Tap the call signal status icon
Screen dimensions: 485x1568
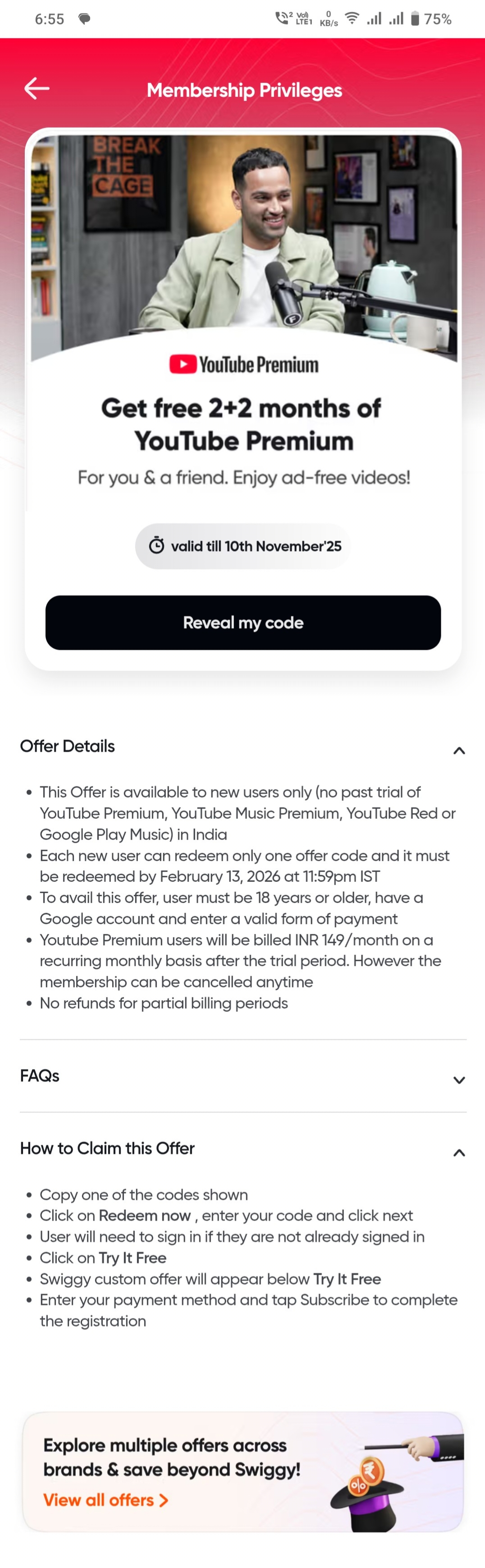click(282, 18)
